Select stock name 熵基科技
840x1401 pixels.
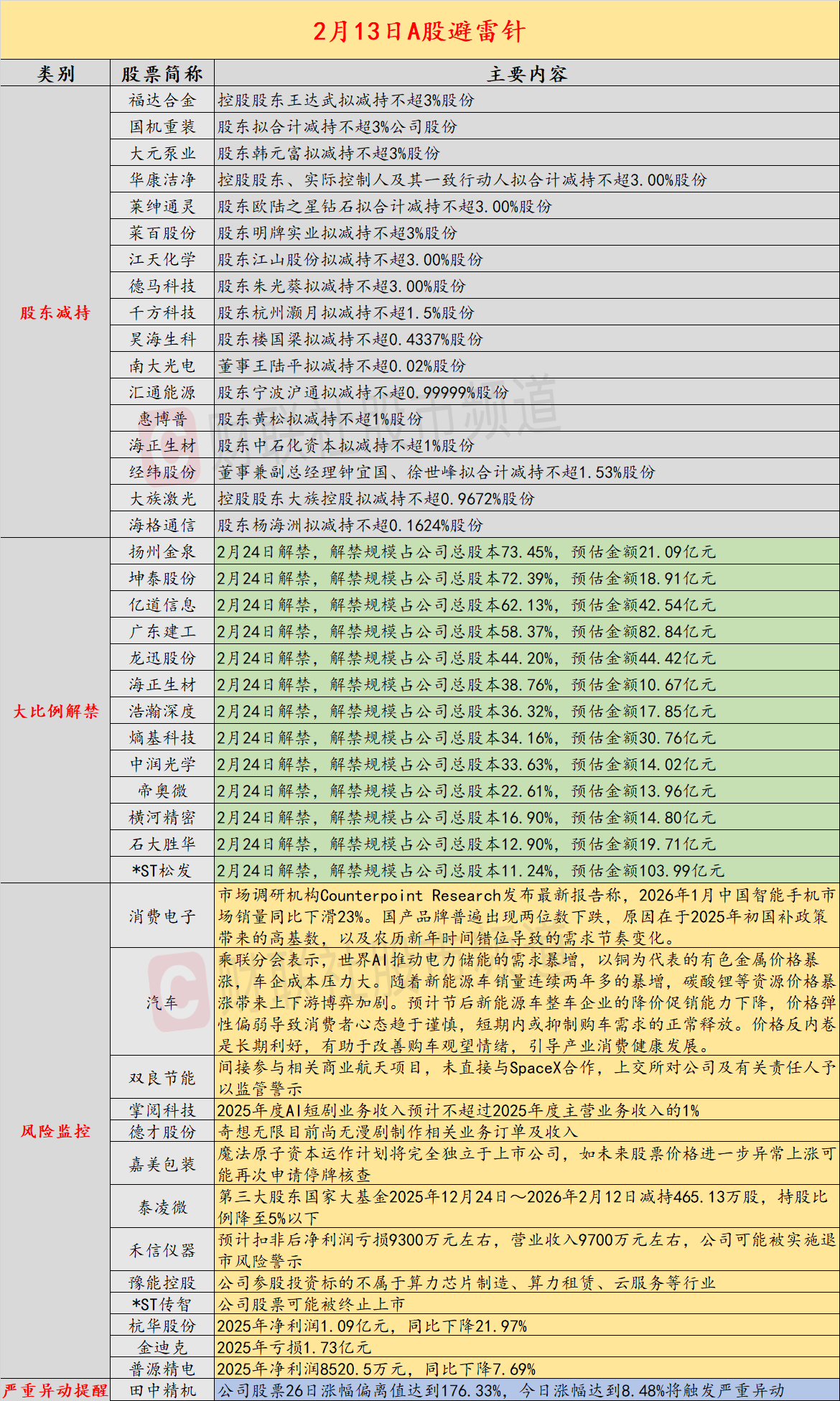coord(162,738)
